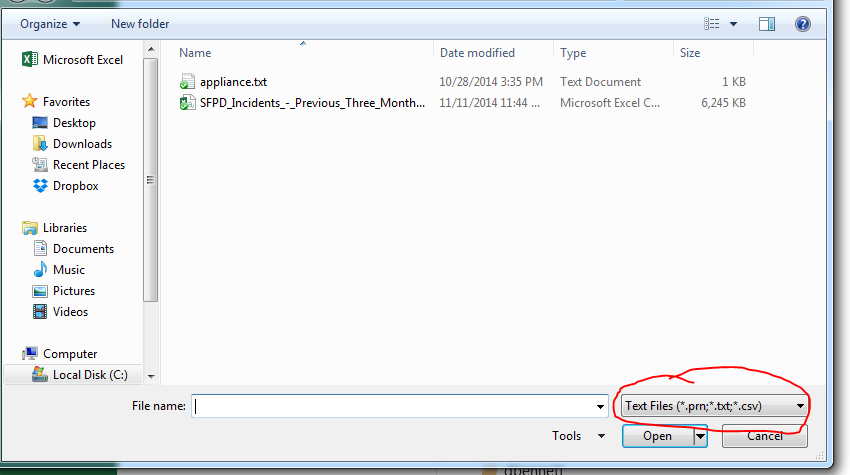The width and height of the screenshot is (850, 475).
Task: Click the Cancel button
Action: click(764, 436)
